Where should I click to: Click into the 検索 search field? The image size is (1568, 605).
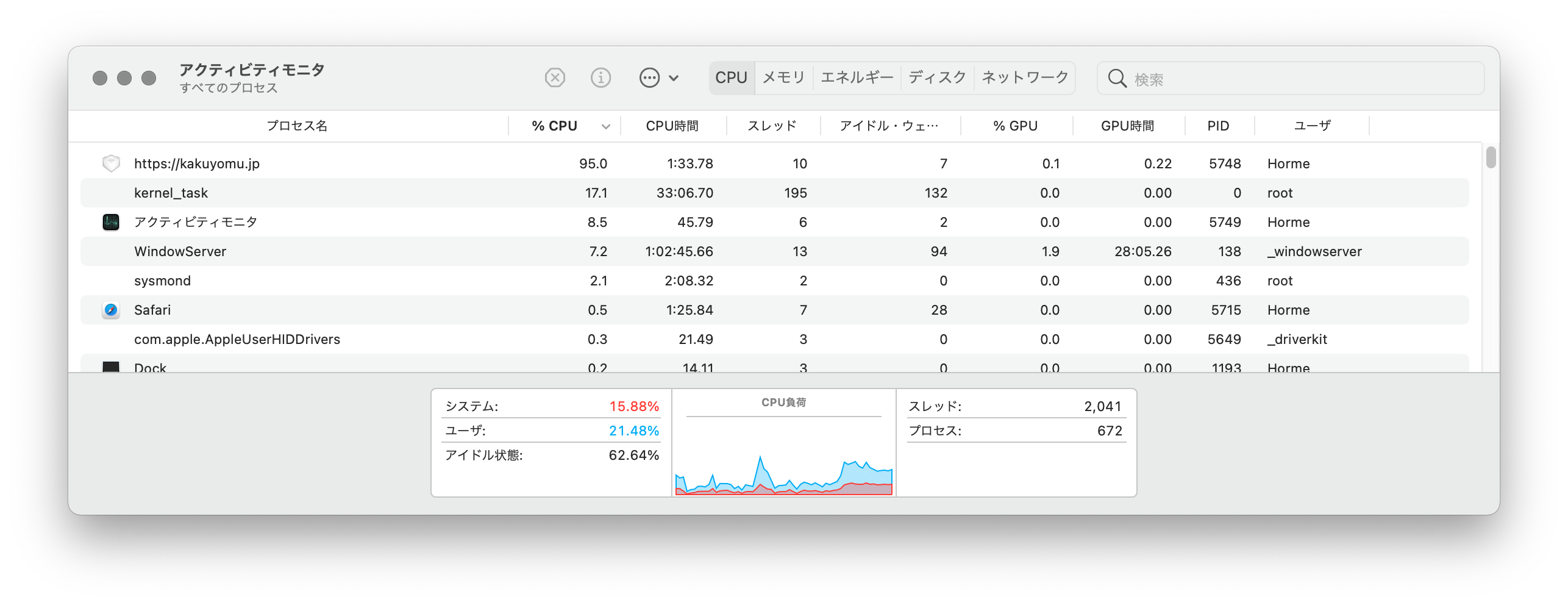(x=1305, y=79)
